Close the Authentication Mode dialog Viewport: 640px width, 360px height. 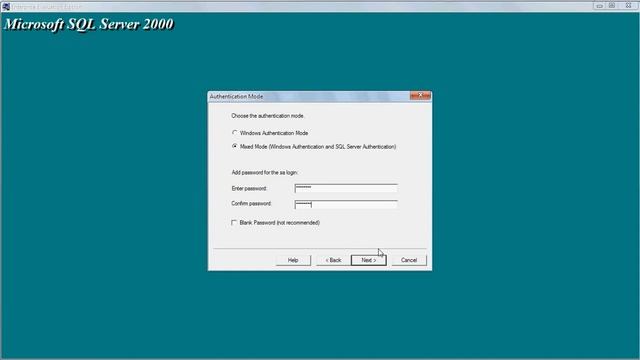tap(420, 96)
